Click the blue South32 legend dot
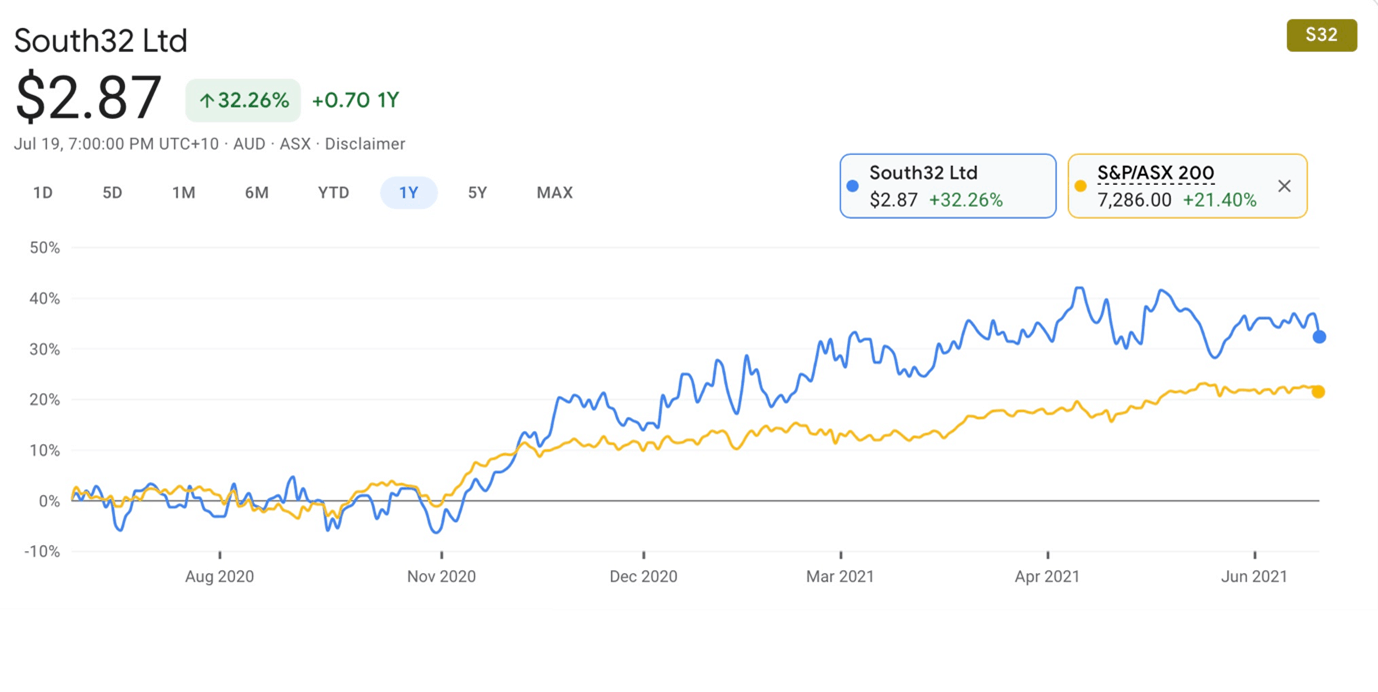This screenshot has height=692, width=1378. click(x=853, y=186)
